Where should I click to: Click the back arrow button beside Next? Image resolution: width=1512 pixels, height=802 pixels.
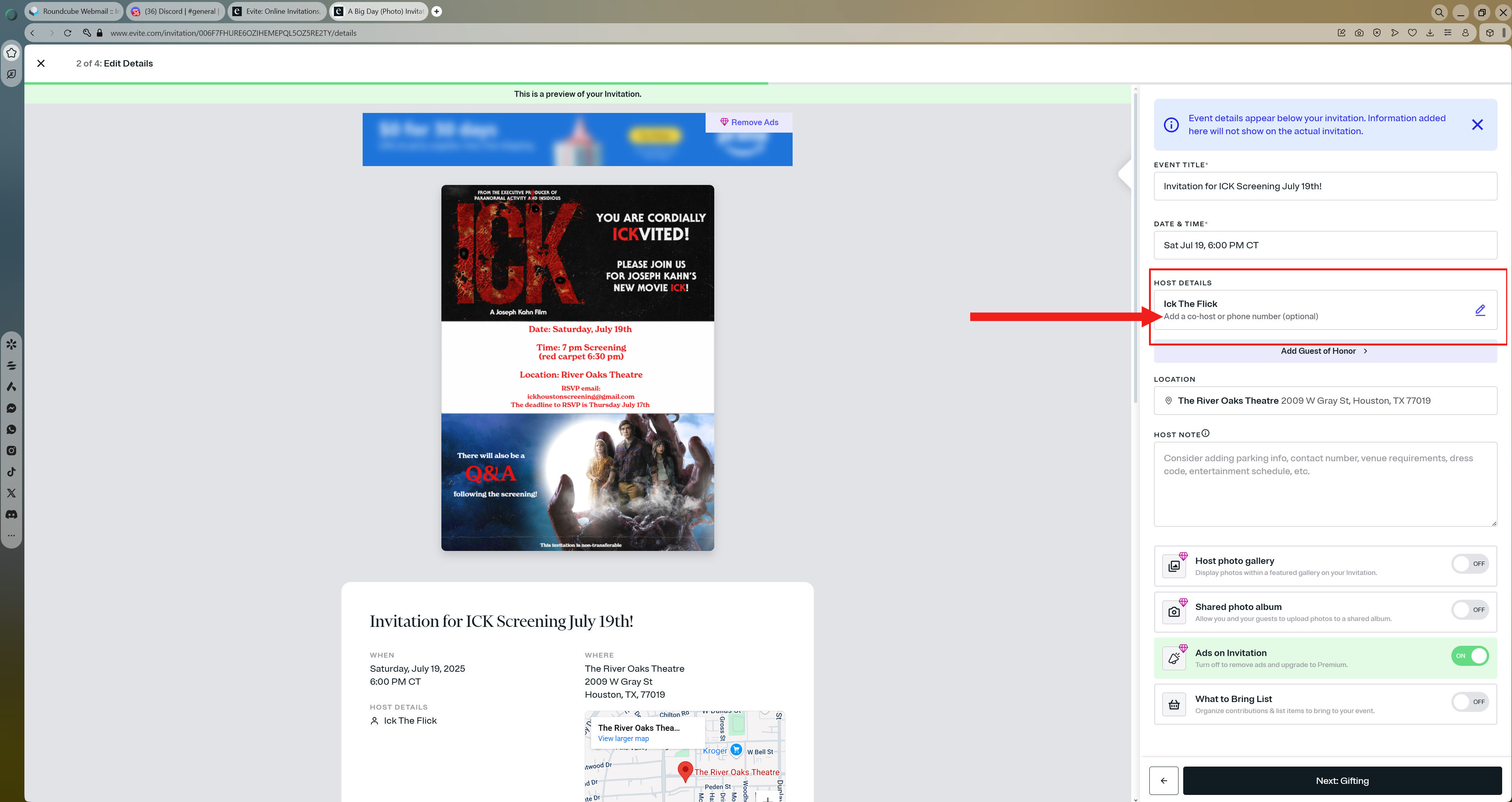(x=1164, y=781)
